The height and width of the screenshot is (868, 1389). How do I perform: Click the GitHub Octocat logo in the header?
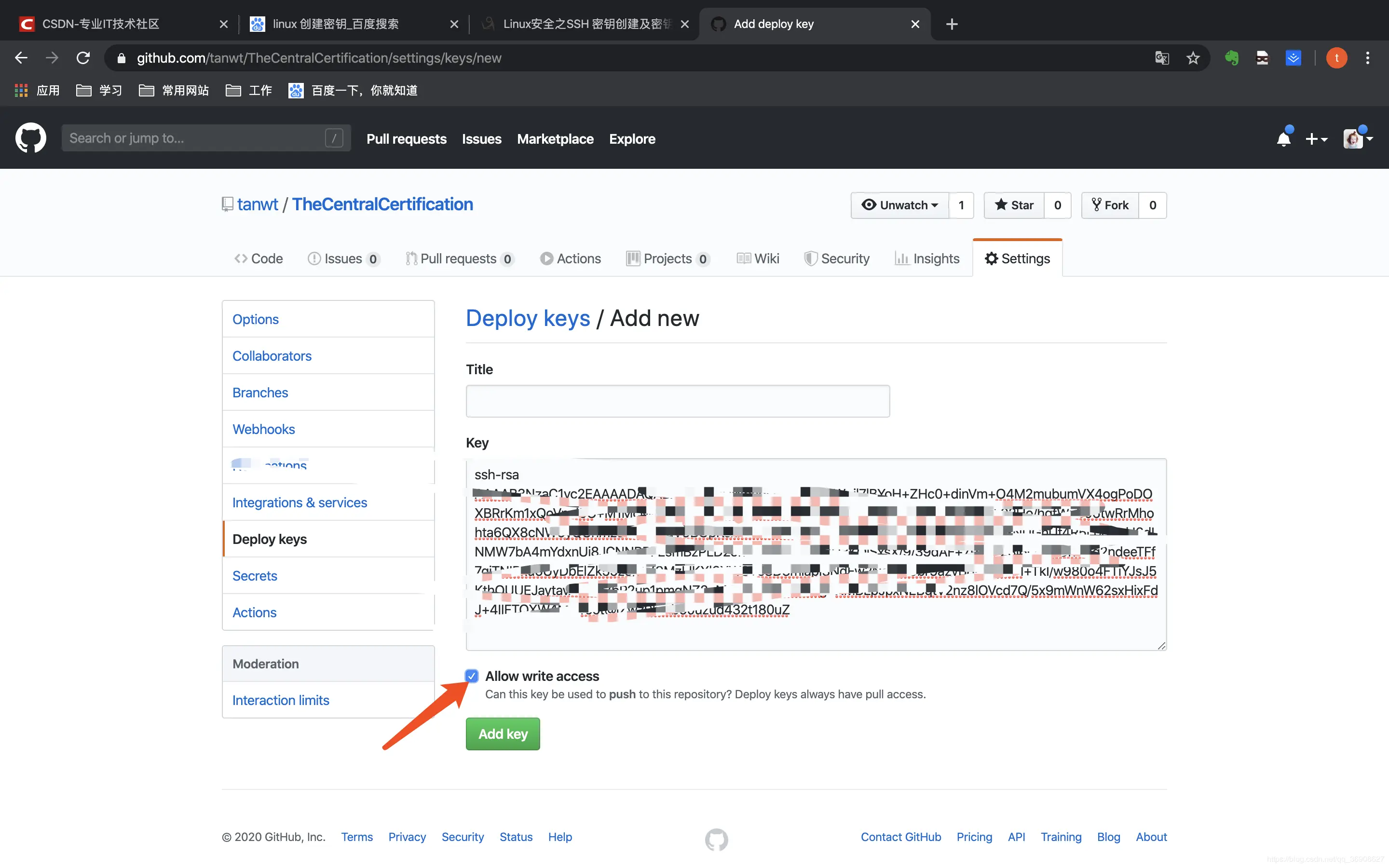[x=30, y=138]
